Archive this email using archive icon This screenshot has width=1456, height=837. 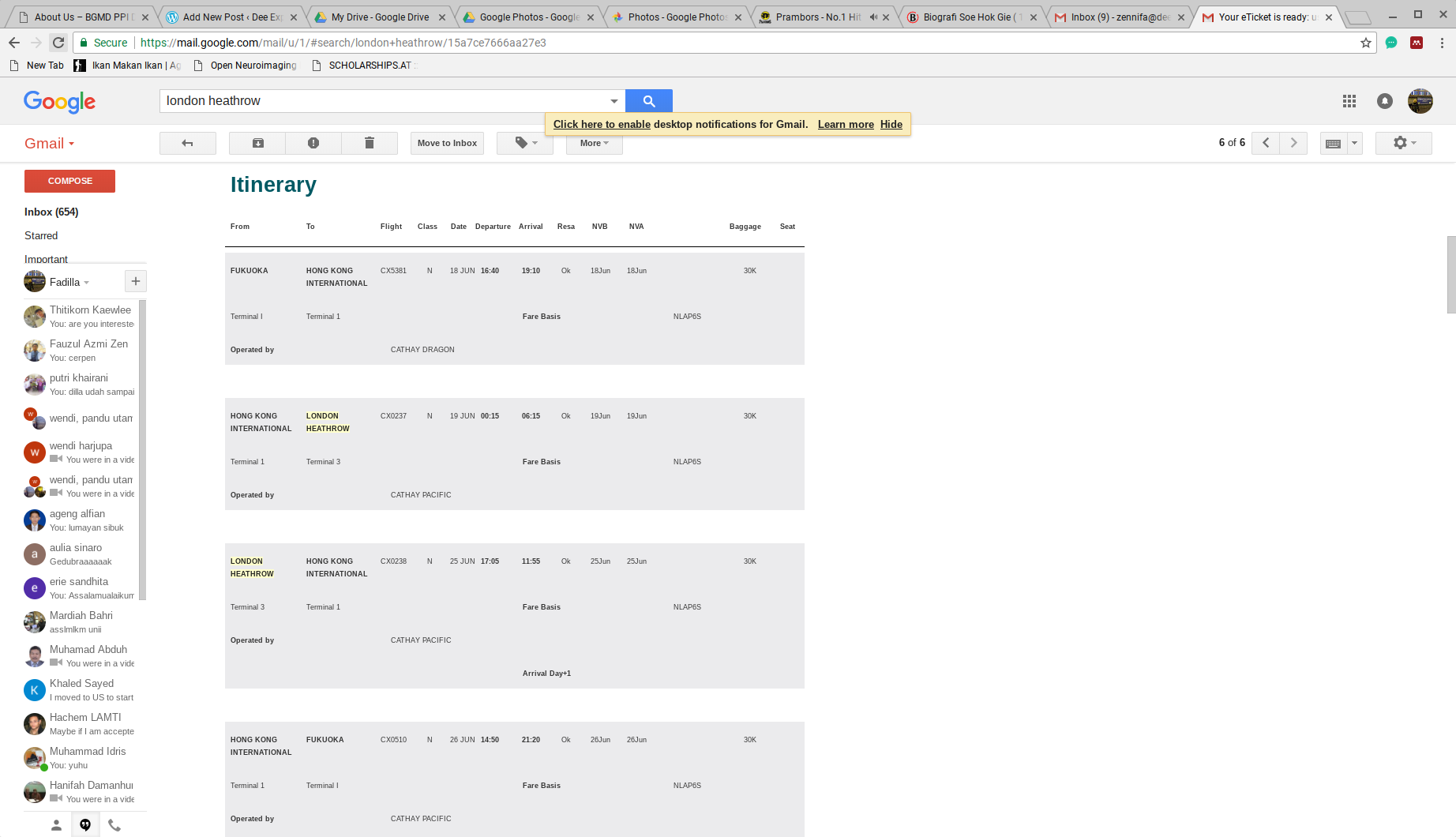pos(257,143)
